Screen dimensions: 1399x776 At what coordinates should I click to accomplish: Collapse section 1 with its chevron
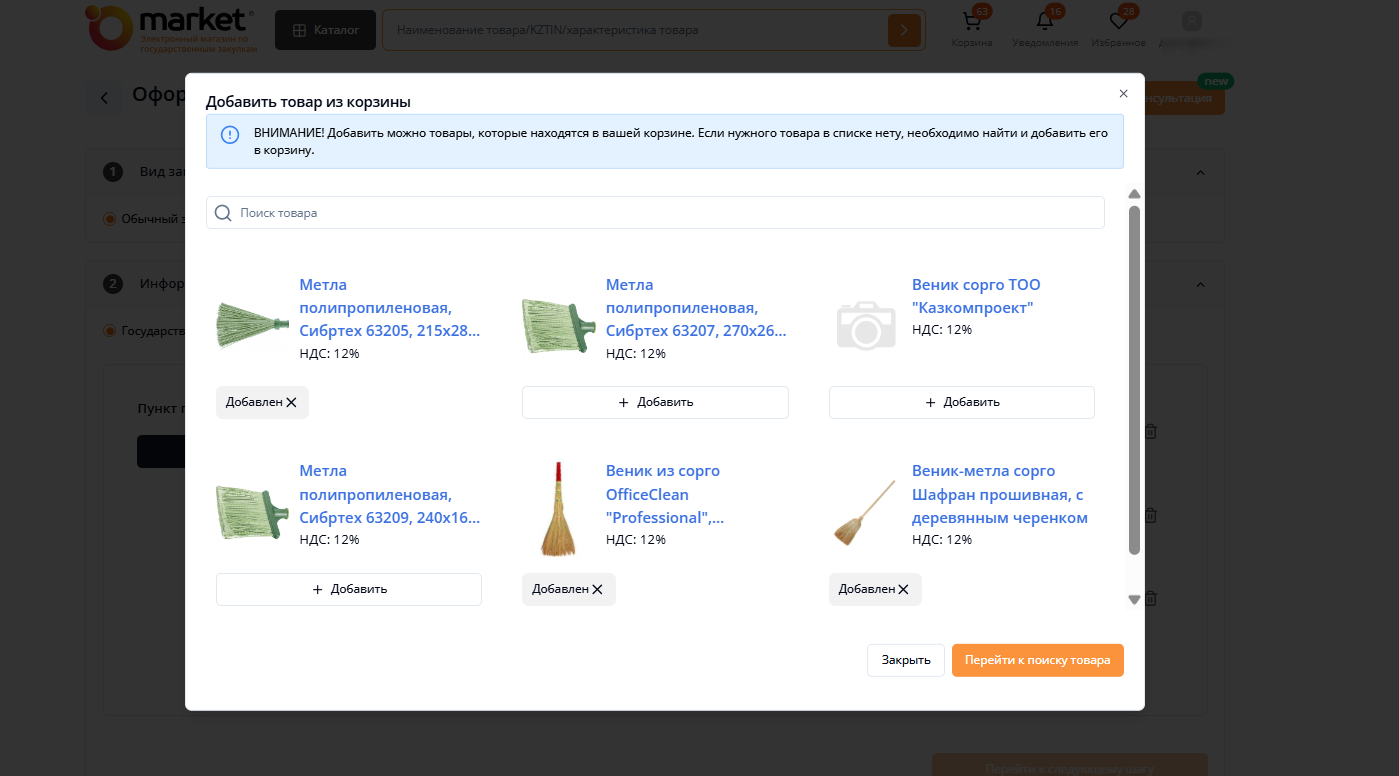pyautogui.click(x=1201, y=172)
